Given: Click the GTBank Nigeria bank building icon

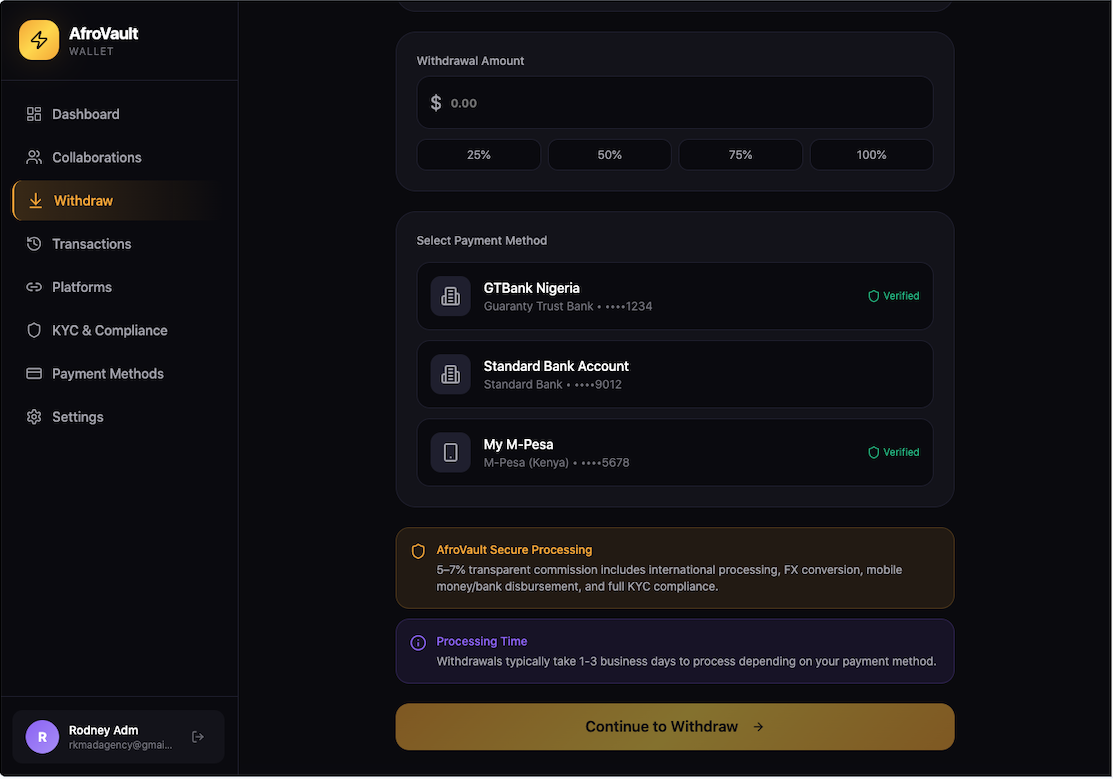Looking at the screenshot, I should pos(450,296).
